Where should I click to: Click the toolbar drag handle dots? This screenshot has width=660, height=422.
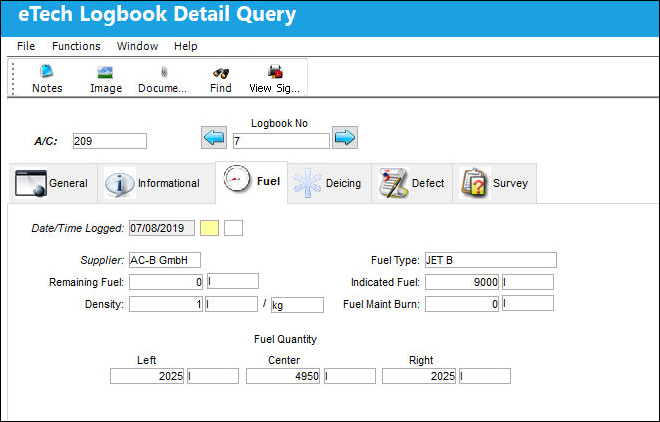point(13,78)
